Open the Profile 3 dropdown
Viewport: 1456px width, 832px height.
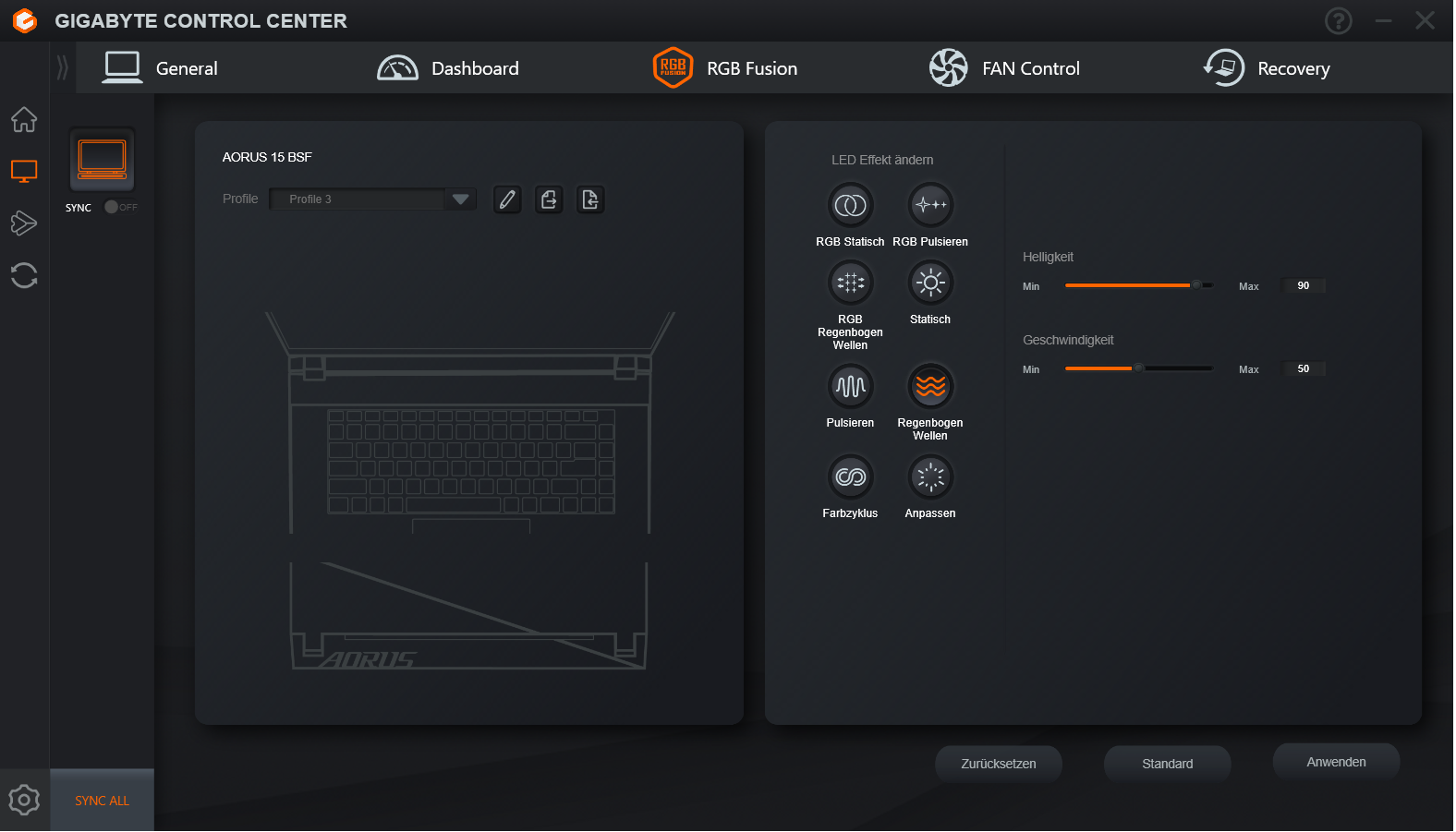tap(373, 199)
